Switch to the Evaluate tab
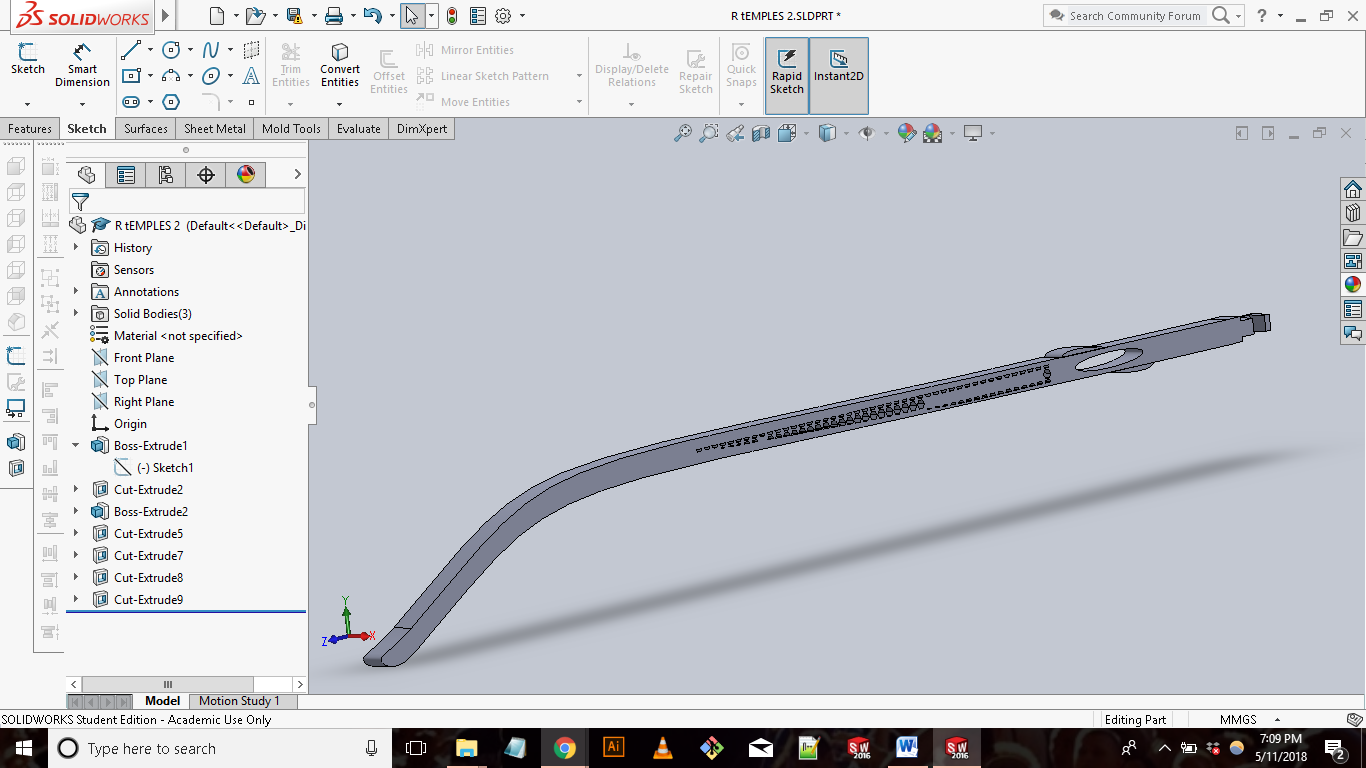1366x768 pixels. (x=359, y=129)
